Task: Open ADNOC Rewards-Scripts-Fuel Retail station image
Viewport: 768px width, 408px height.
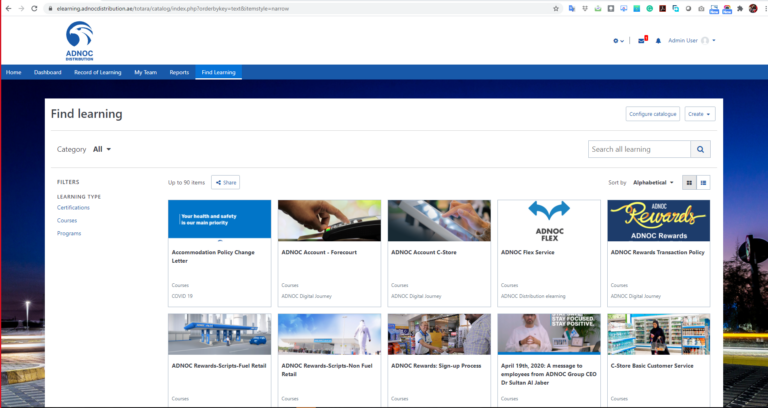Action: pos(219,334)
